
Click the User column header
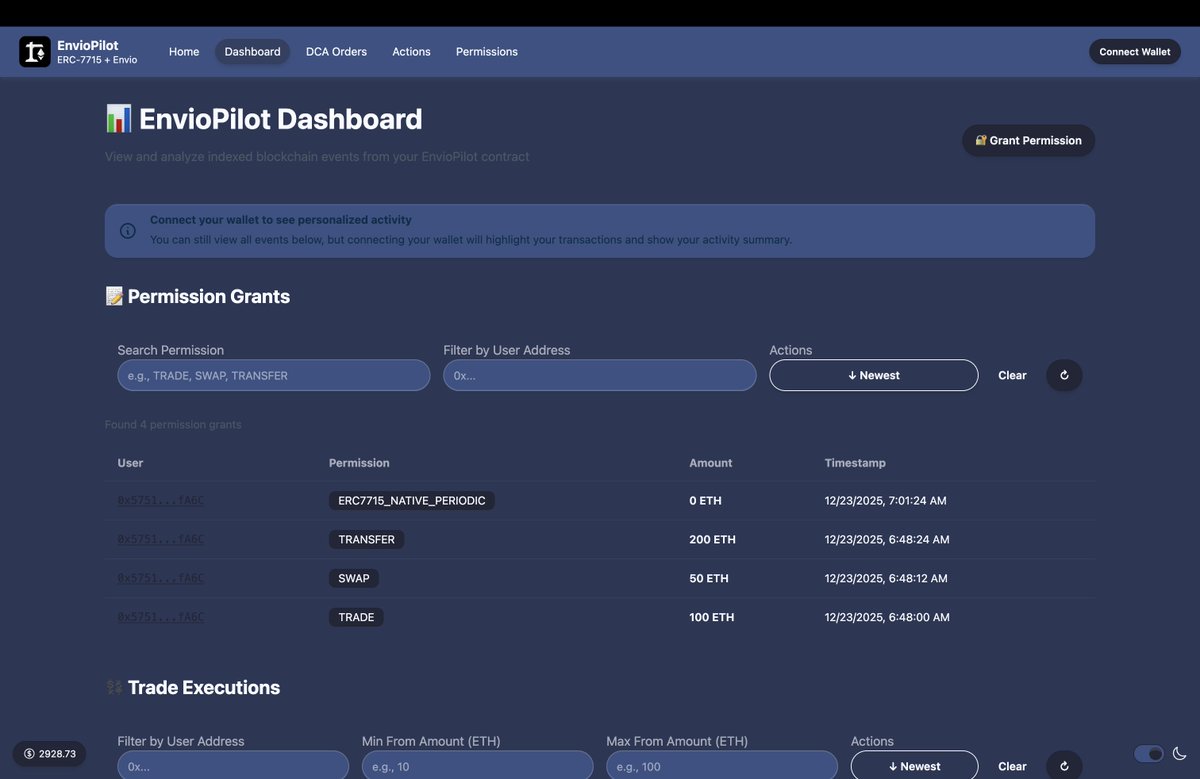point(130,463)
